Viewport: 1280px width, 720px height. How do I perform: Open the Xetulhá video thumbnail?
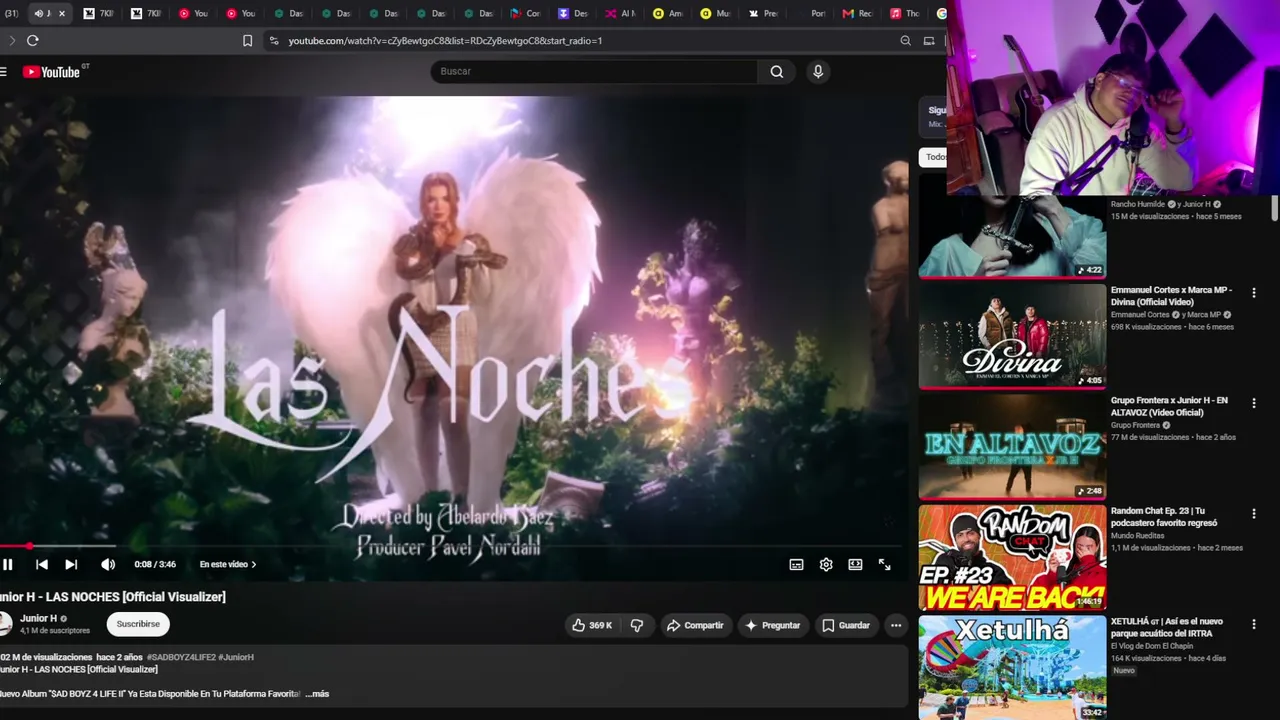1012,667
